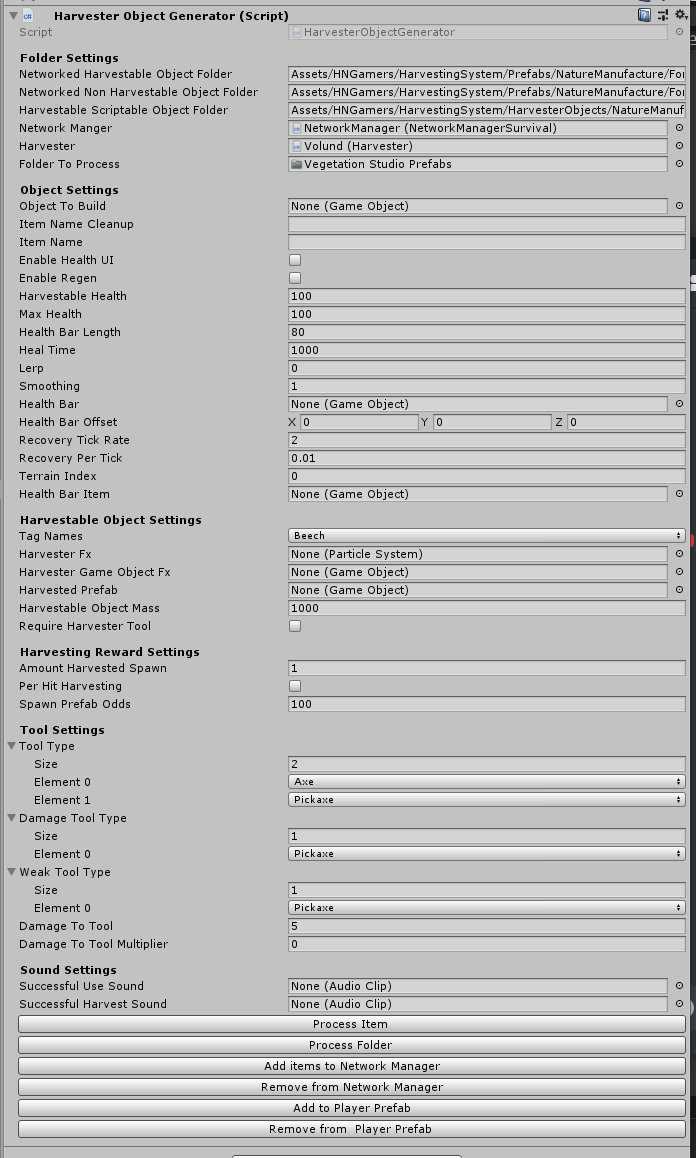Open object picker for Harvester field
This screenshot has height=1158, width=696.
click(679, 146)
